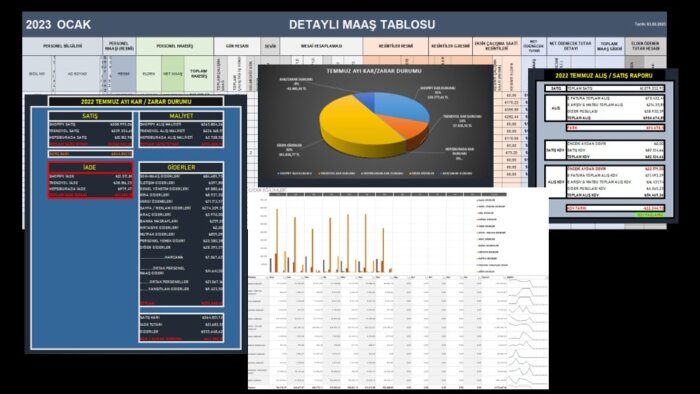Click the MESAİ HESAPLAMASI header cell
The image size is (700, 394).
coord(321,46)
